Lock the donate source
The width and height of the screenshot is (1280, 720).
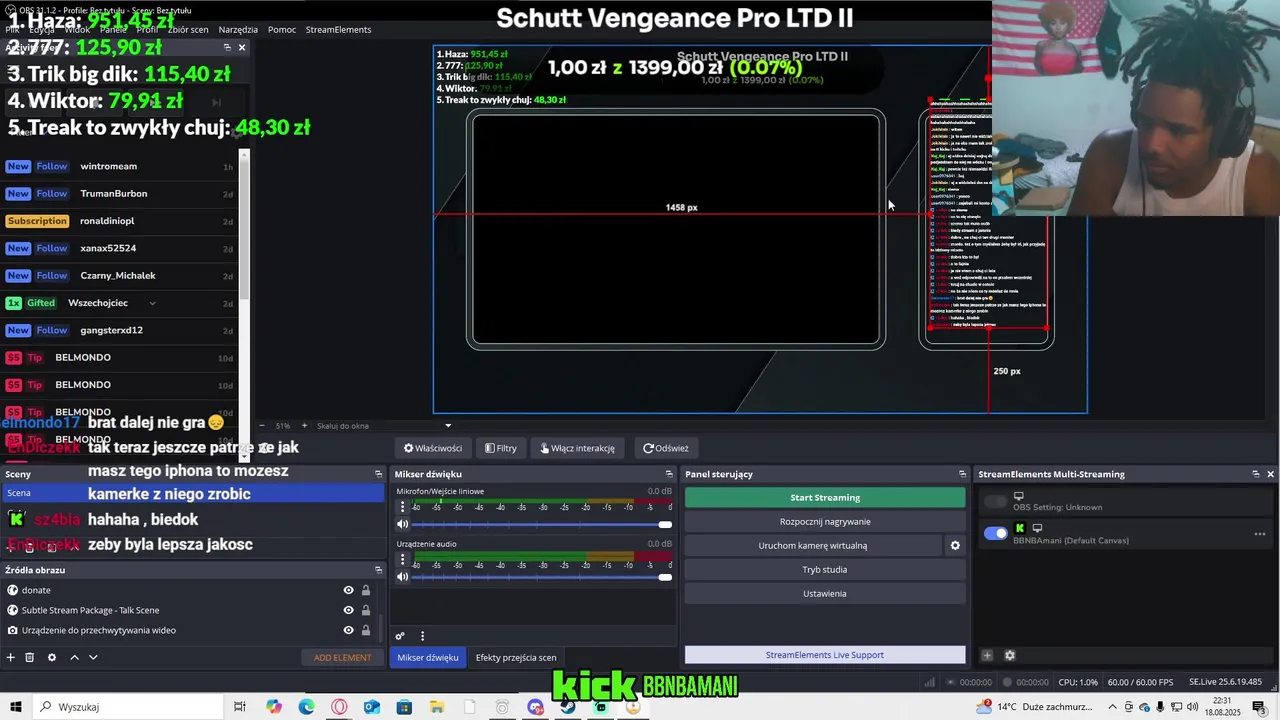366,590
